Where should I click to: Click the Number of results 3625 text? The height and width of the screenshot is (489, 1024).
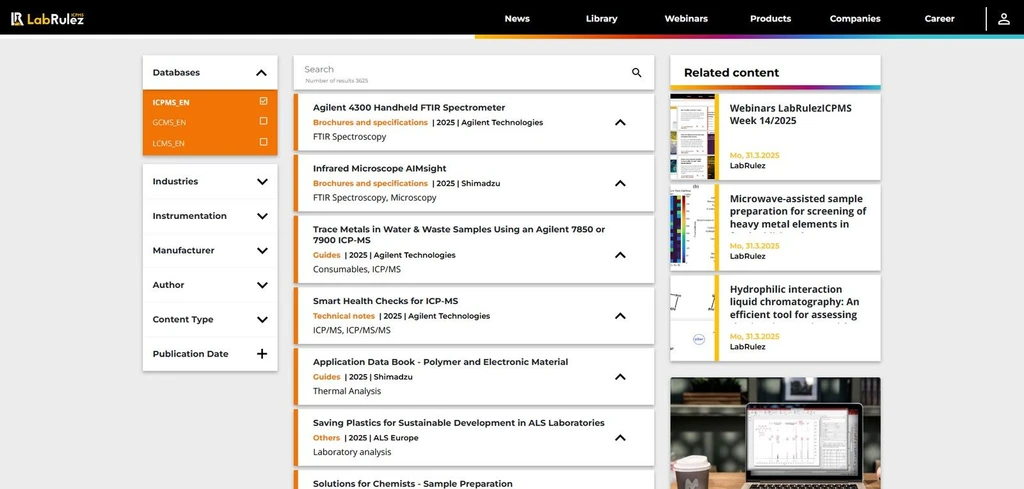point(336,81)
